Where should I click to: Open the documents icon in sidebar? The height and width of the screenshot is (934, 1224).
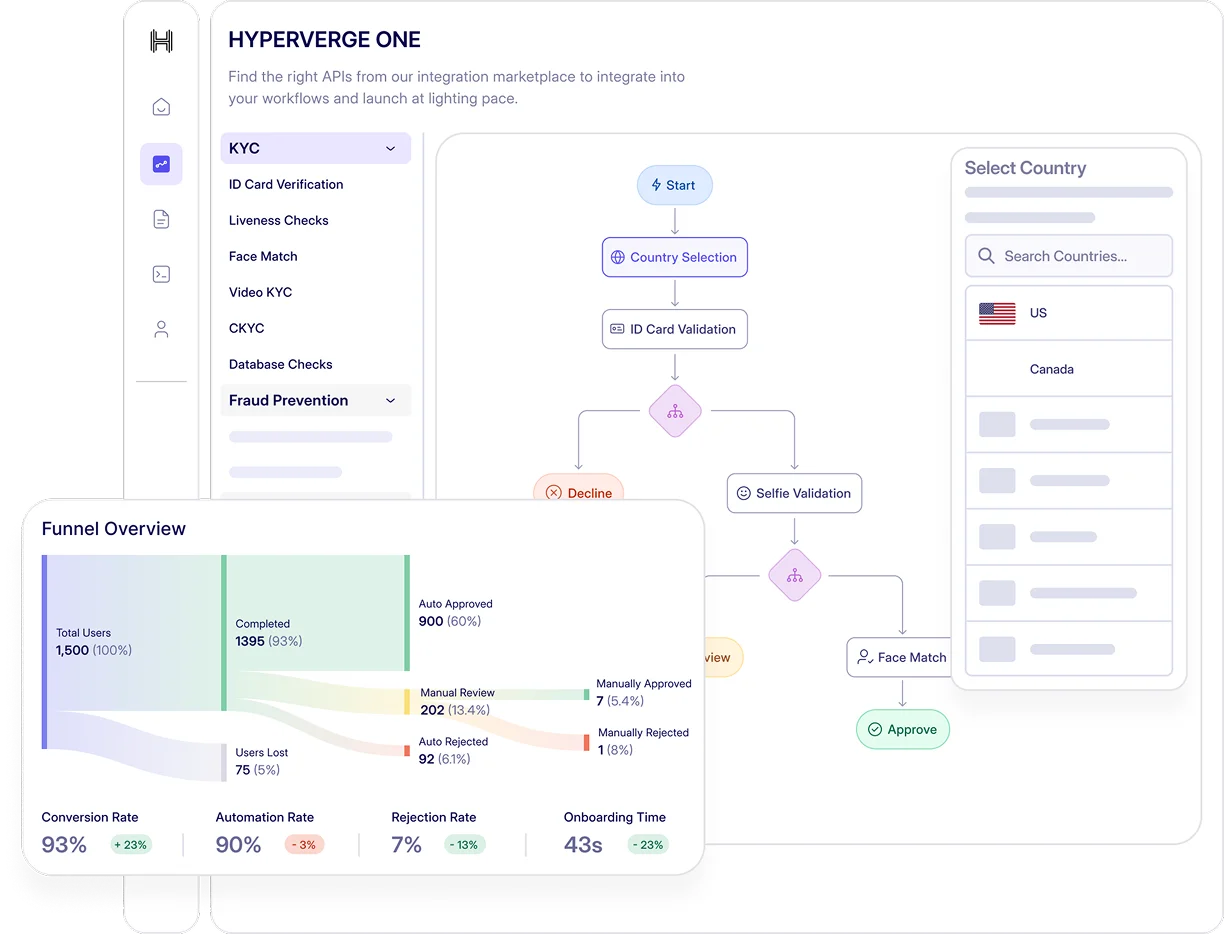click(161, 219)
